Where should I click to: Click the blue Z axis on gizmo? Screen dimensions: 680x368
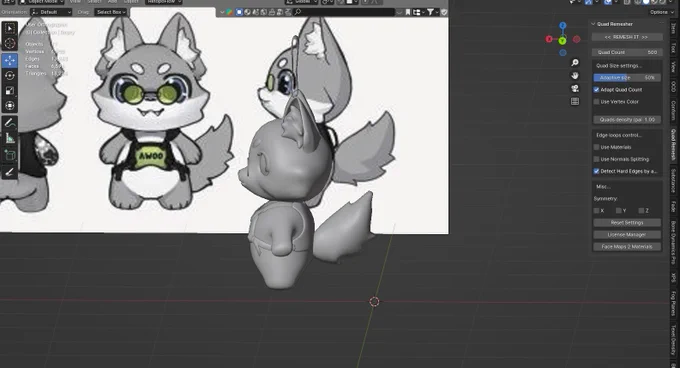[x=562, y=26]
